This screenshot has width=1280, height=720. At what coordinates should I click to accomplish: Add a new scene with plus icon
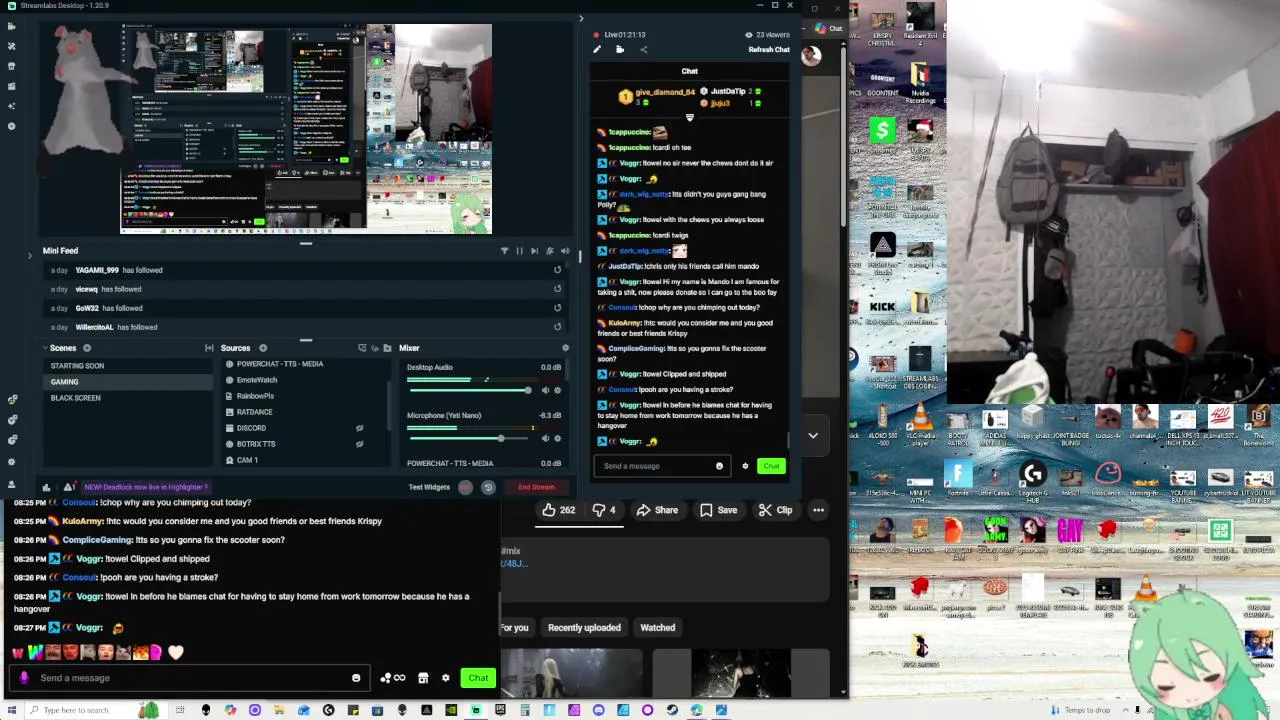point(87,348)
